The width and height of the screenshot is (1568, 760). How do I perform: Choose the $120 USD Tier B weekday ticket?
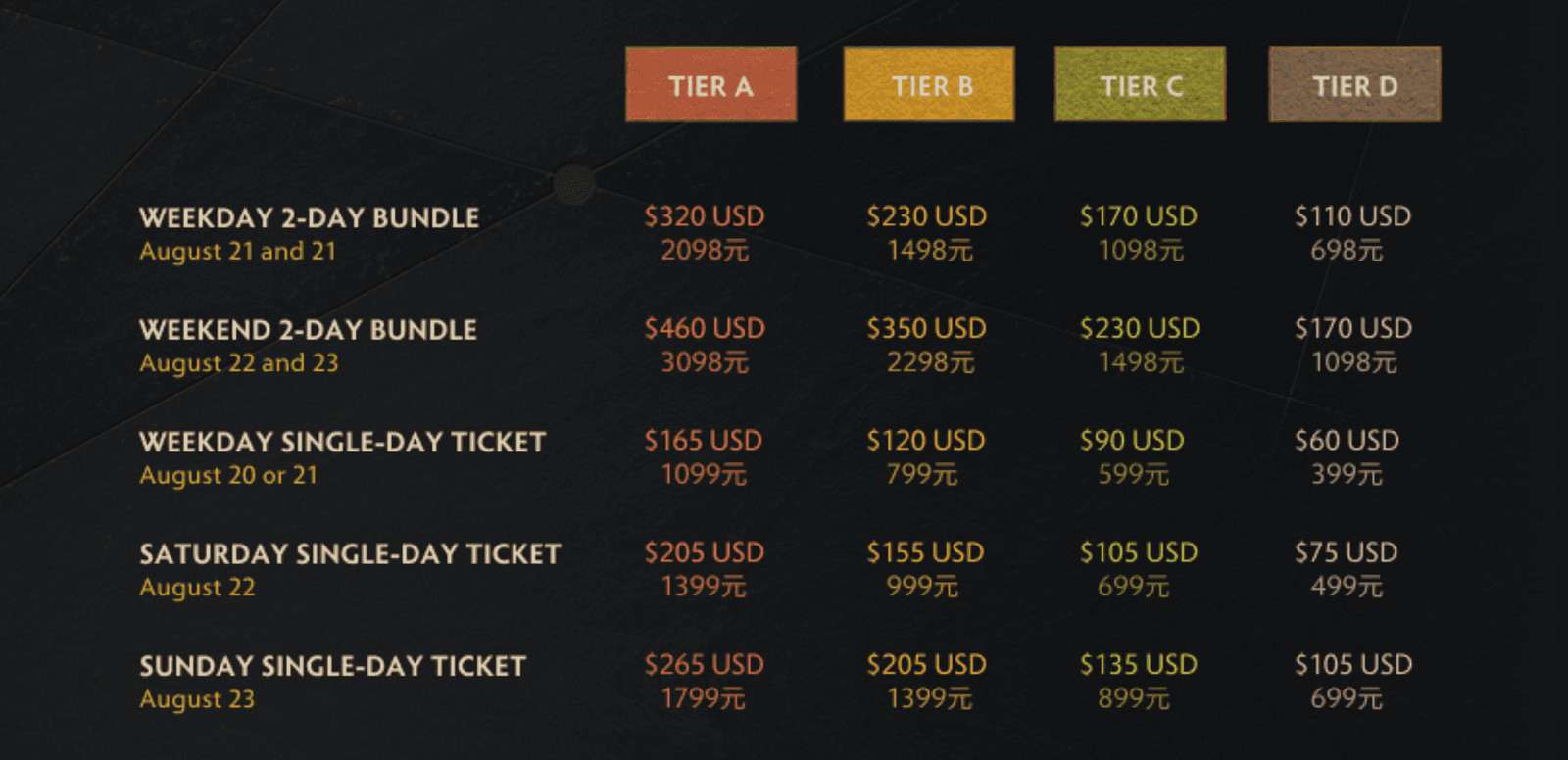click(x=925, y=441)
